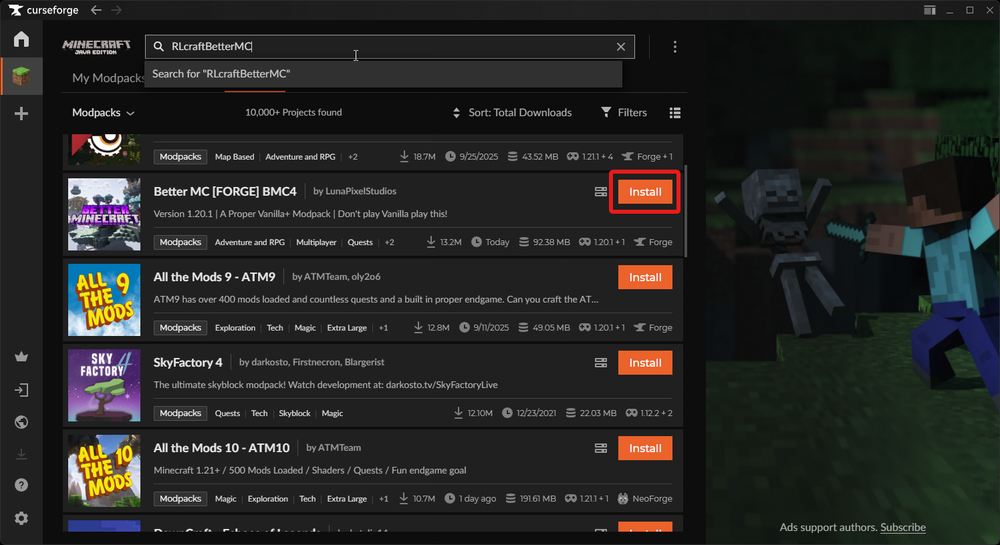
Task: Clear the search field with X icon
Action: [620, 47]
